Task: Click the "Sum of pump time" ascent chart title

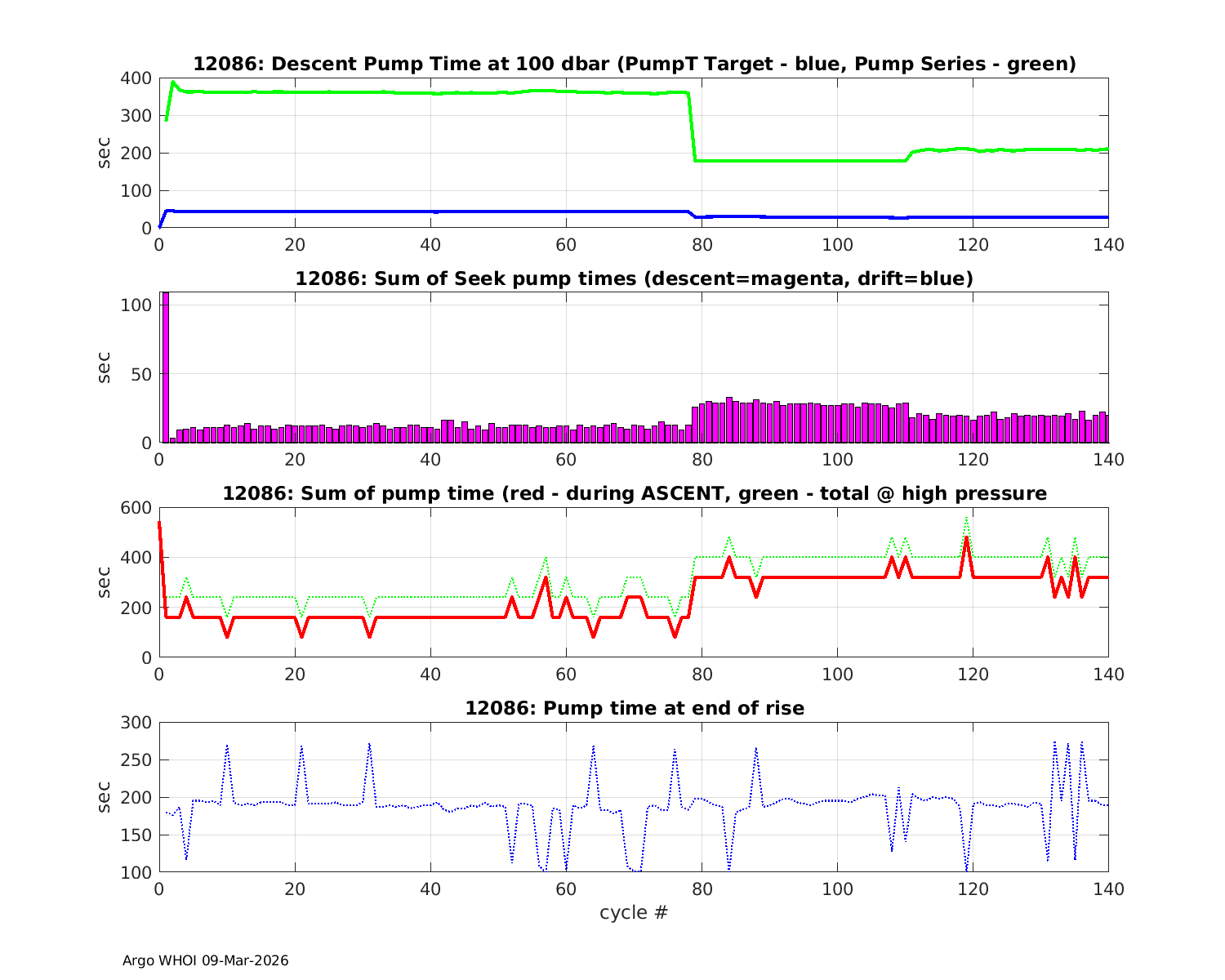Action: click(634, 493)
